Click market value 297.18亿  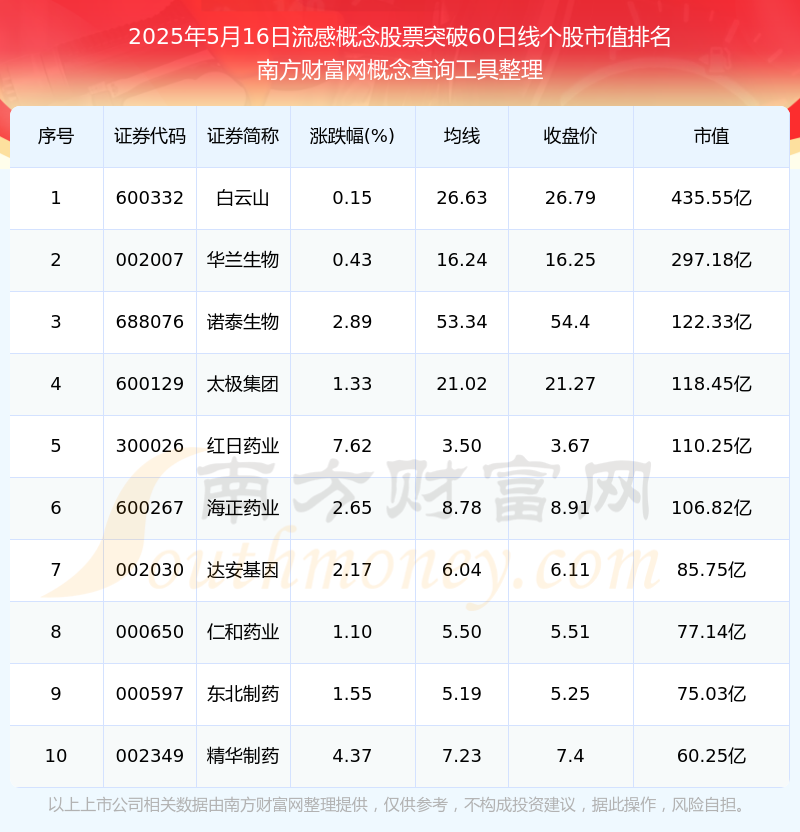[711, 260]
